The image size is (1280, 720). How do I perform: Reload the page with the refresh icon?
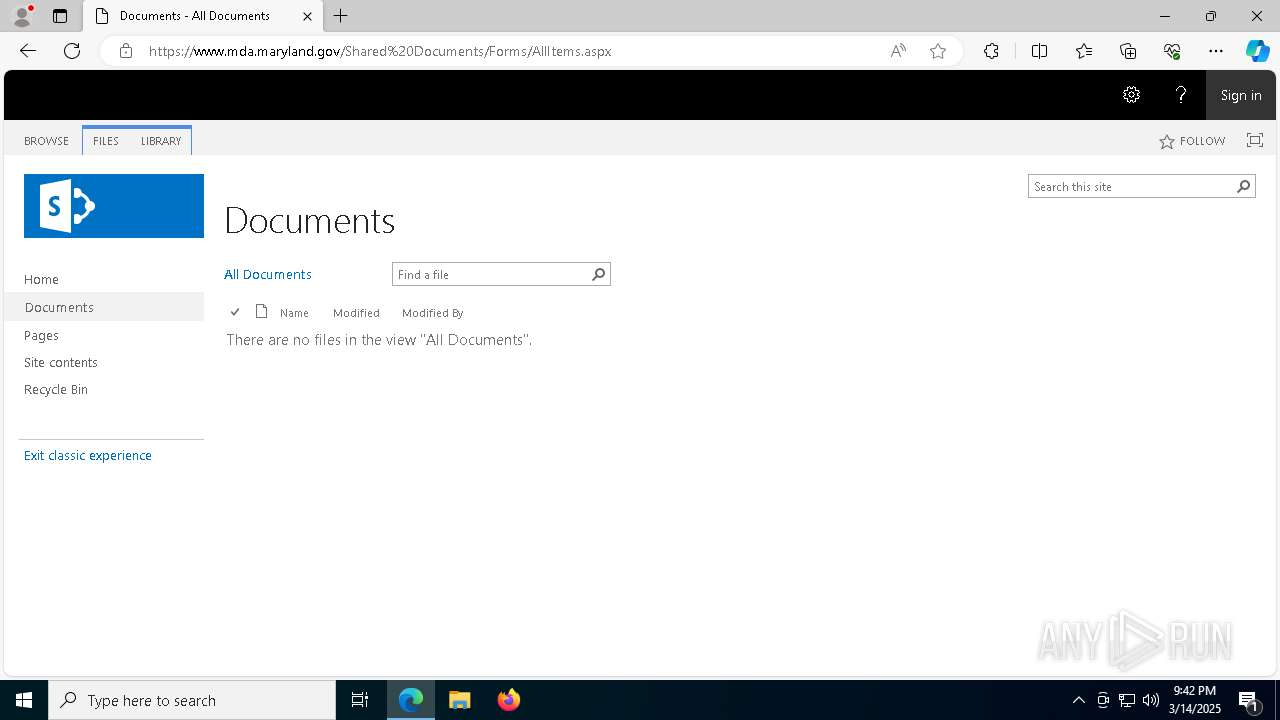(72, 51)
